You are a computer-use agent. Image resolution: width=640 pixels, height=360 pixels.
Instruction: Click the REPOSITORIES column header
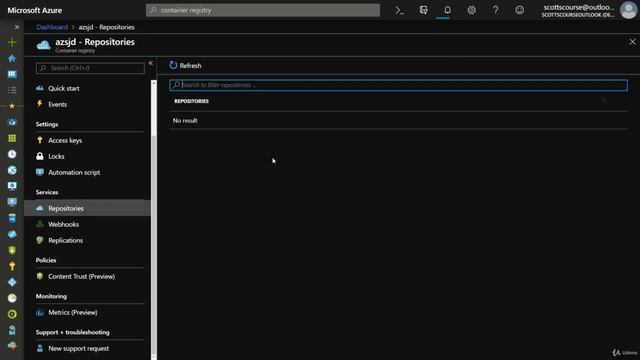[191, 101]
